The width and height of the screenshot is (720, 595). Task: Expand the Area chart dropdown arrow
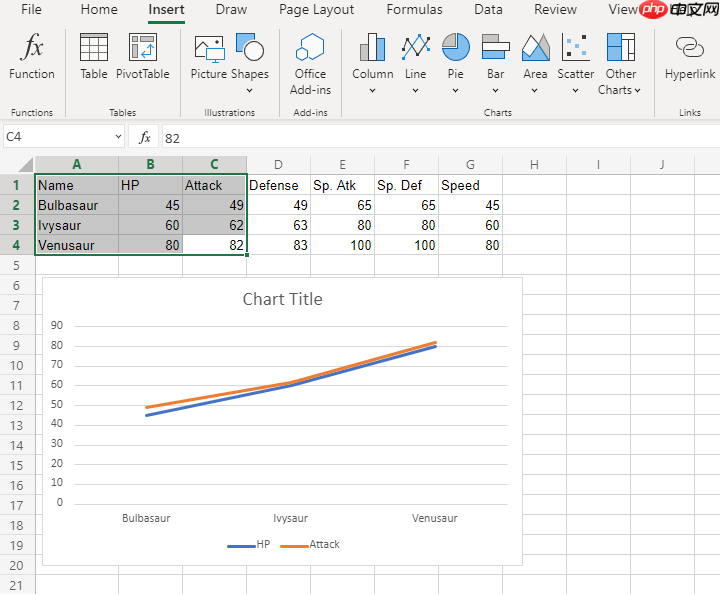point(534,90)
